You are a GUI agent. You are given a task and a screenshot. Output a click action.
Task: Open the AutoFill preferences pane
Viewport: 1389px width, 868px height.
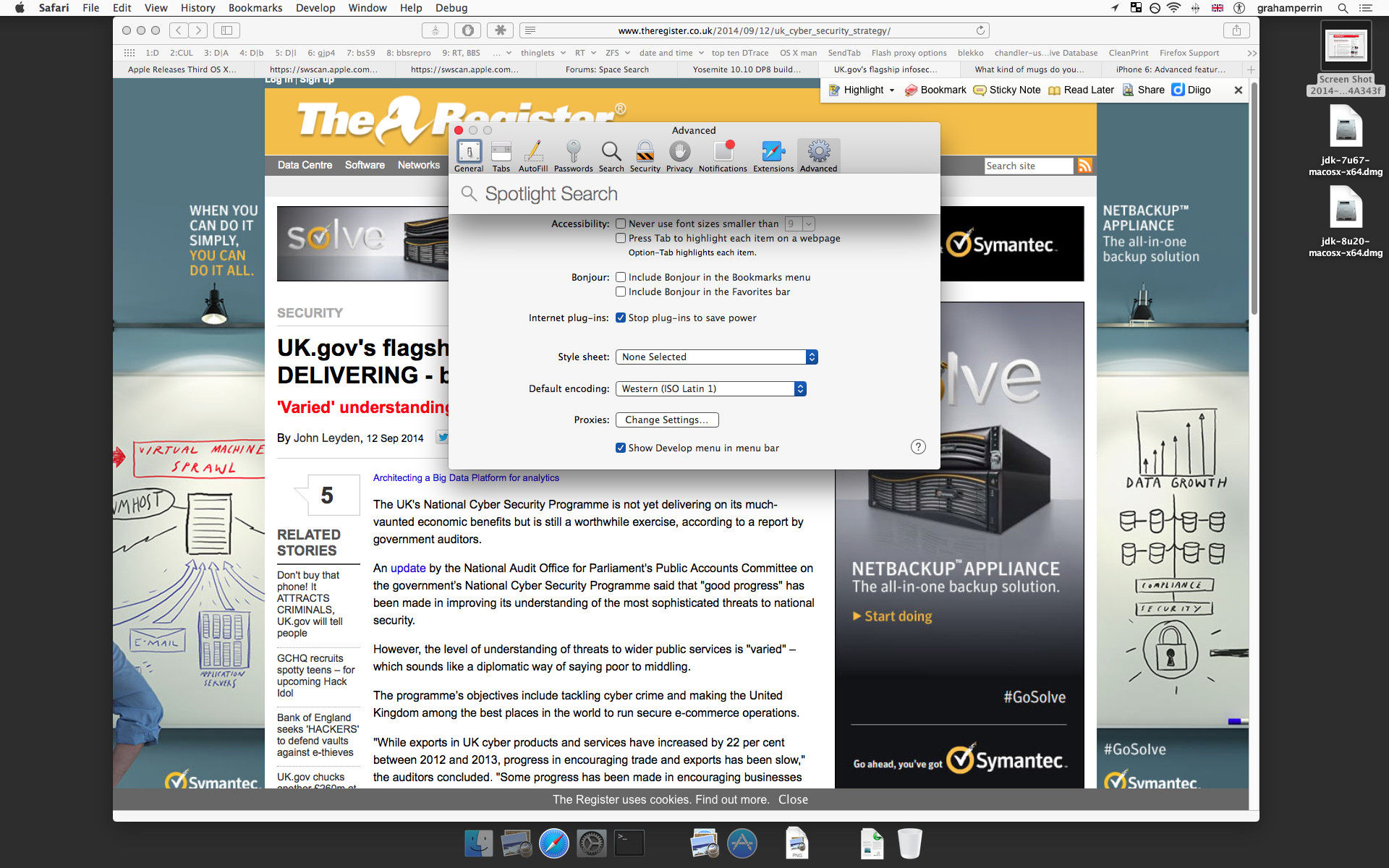click(x=533, y=156)
